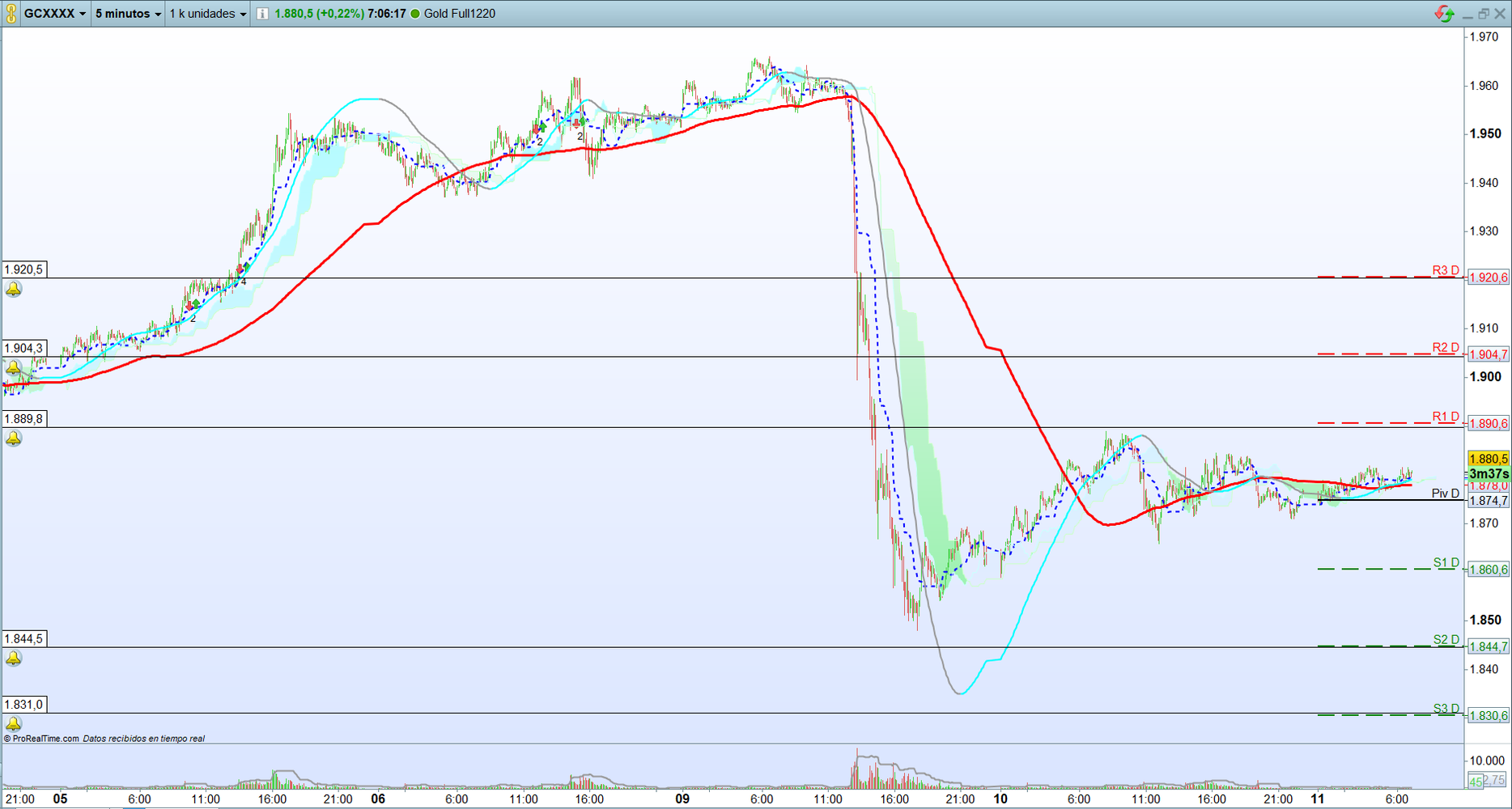The width and height of the screenshot is (1512, 809).
Task: Click the 1.950 price scale label
Action: pos(1486,133)
